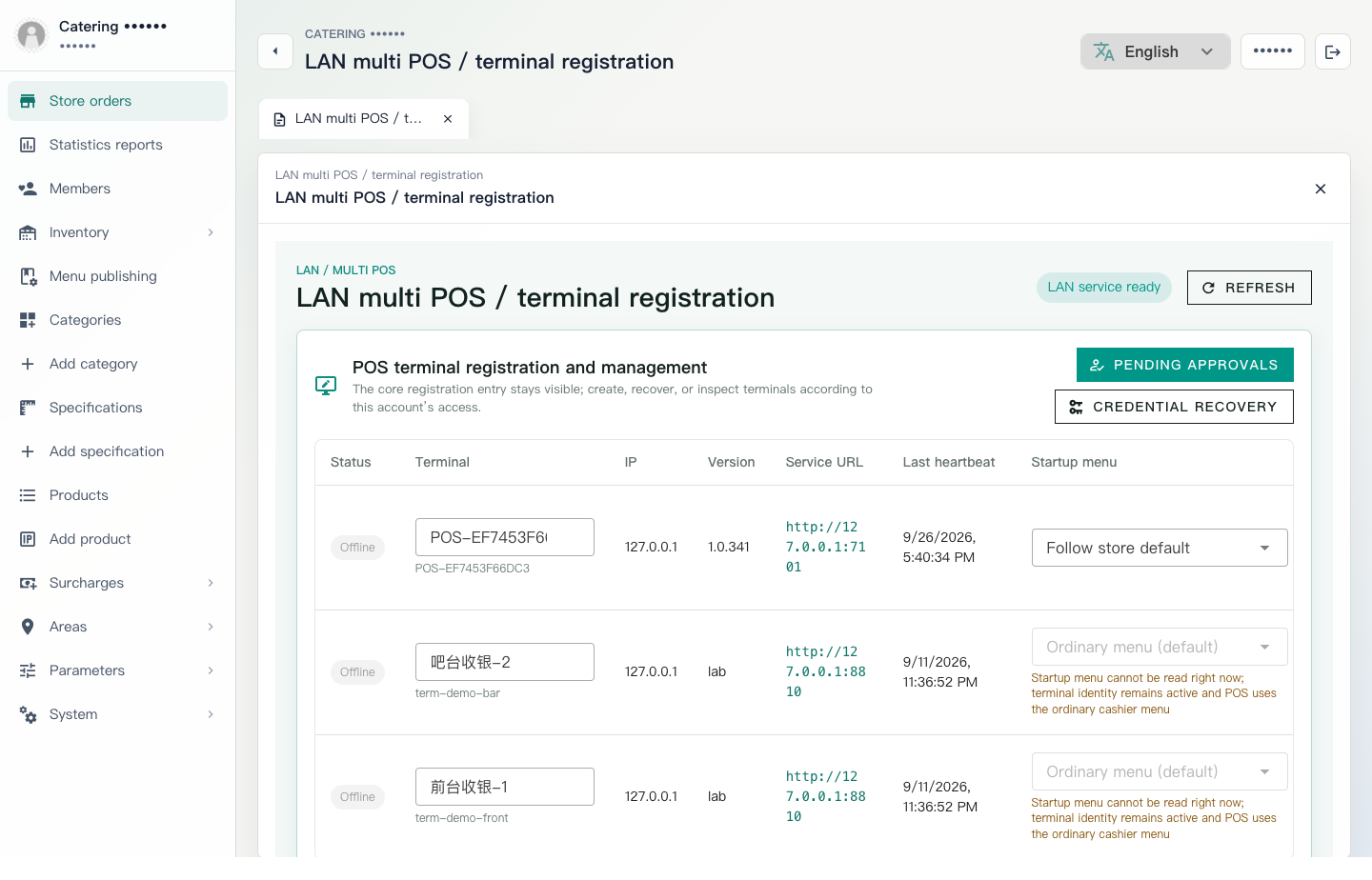Click the Last heartbeat column header

pyautogui.click(x=948, y=462)
